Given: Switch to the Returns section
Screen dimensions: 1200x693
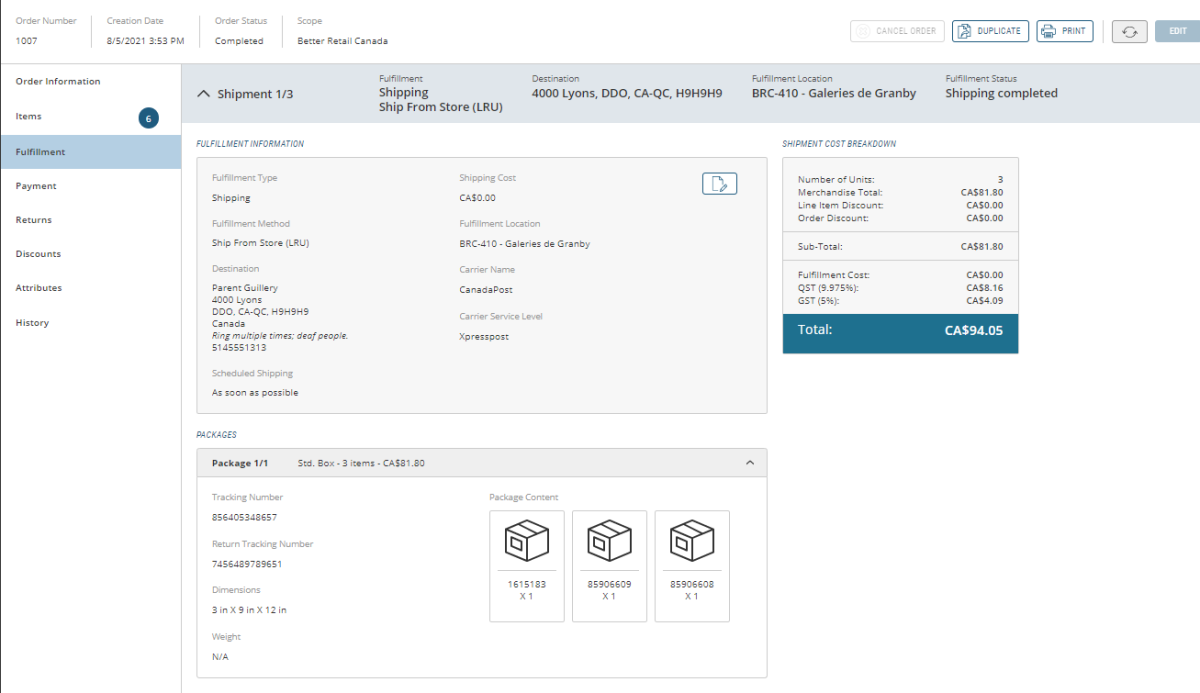Looking at the screenshot, I should point(34,220).
